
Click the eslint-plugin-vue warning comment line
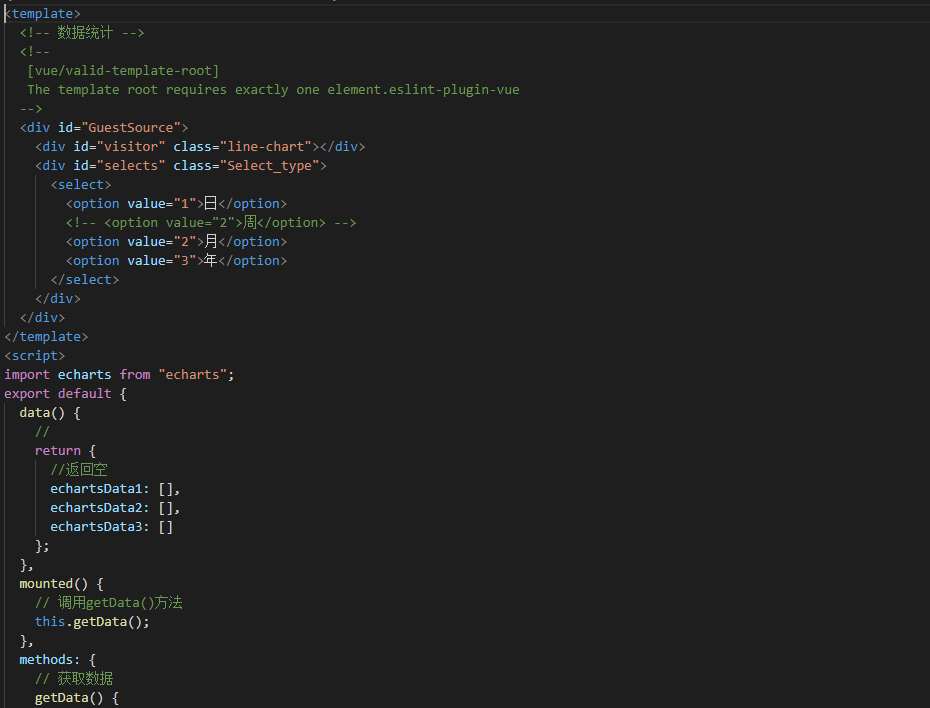[x=272, y=89]
